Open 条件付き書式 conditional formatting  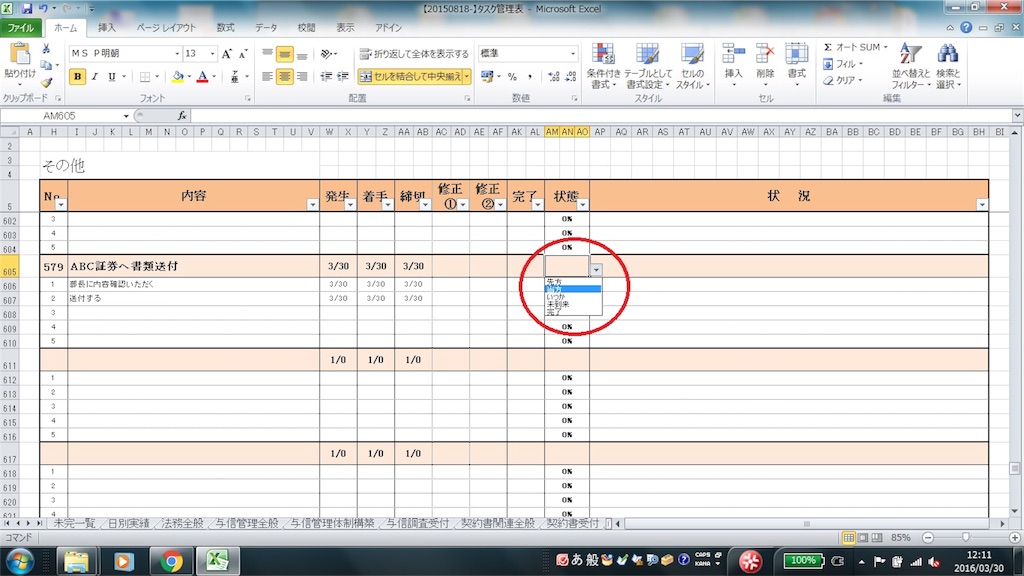603,66
